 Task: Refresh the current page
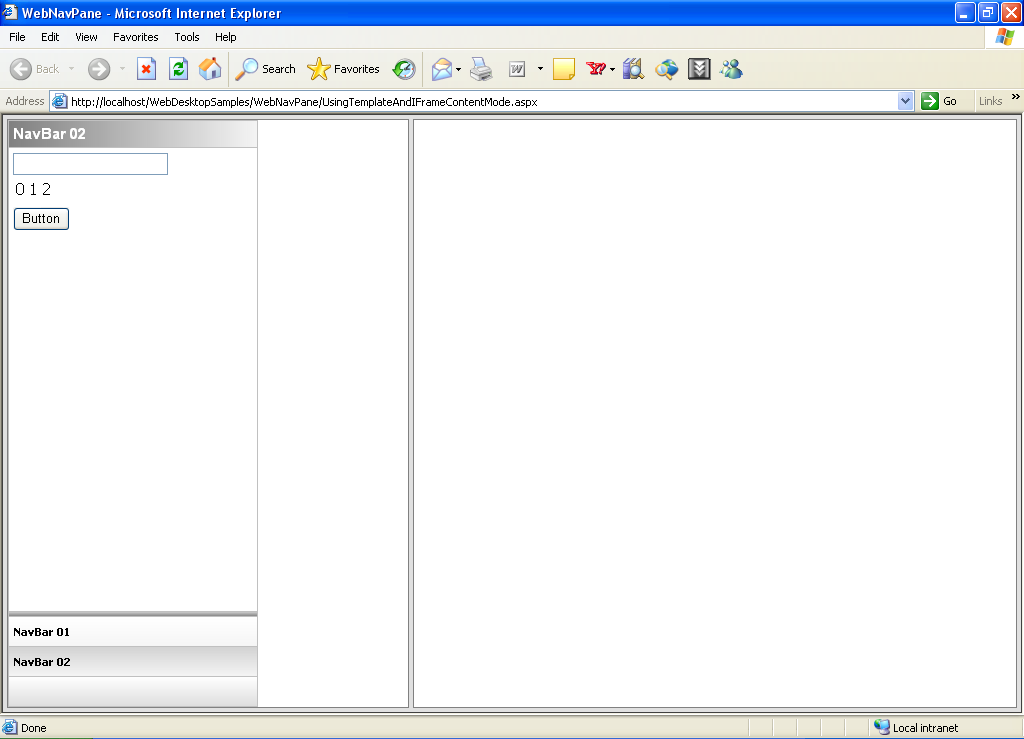(x=178, y=69)
